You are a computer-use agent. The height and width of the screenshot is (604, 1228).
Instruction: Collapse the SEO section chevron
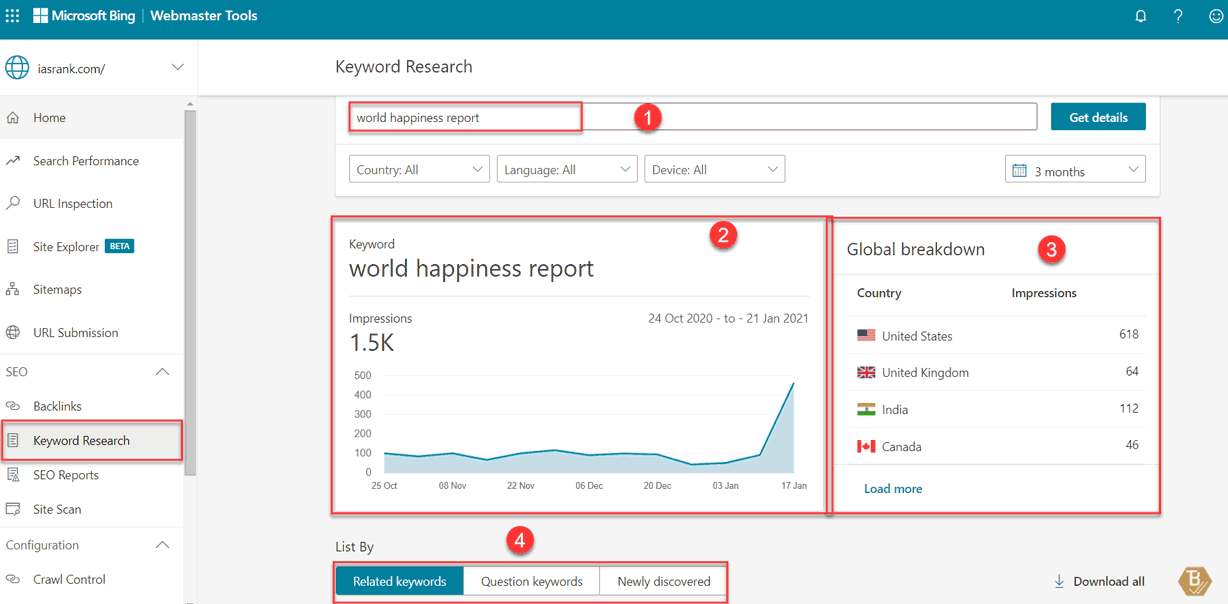pos(162,372)
